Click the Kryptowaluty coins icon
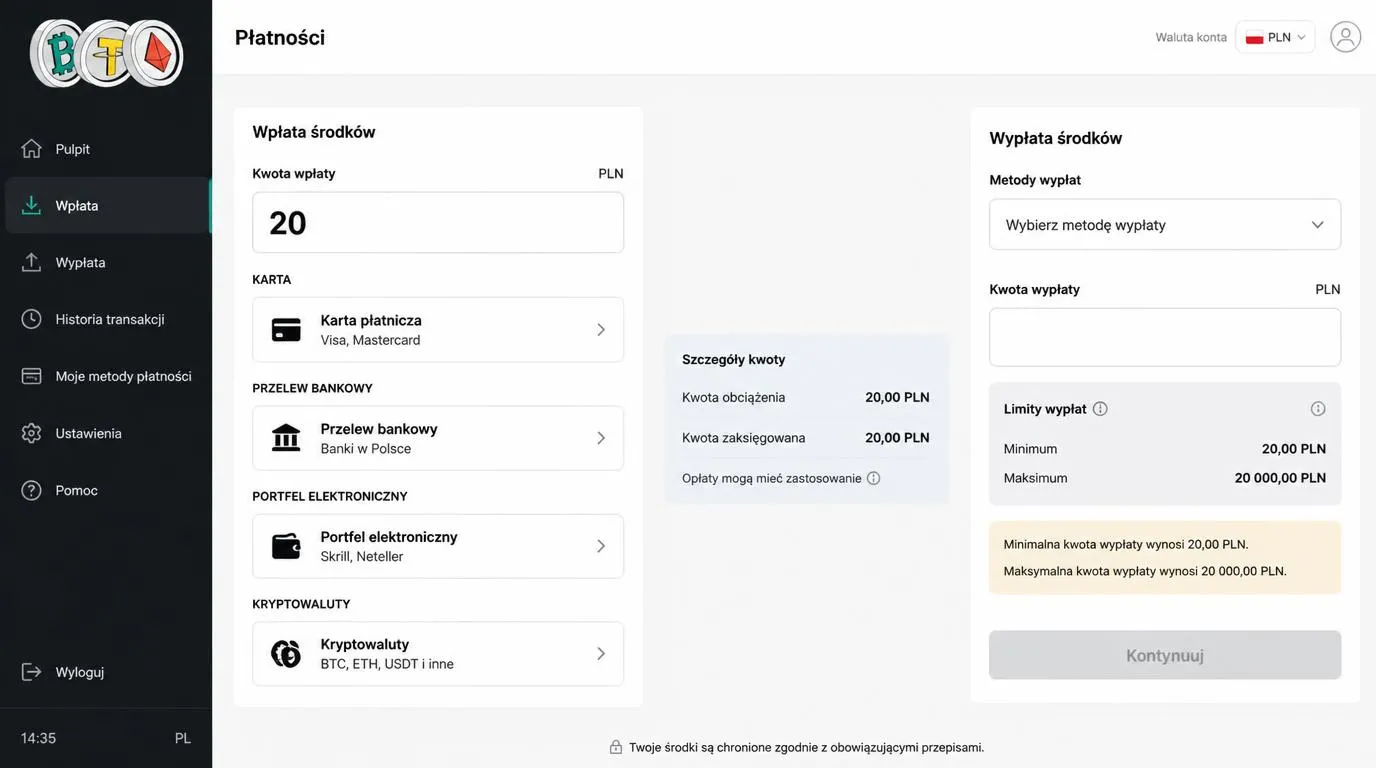 click(x=286, y=654)
